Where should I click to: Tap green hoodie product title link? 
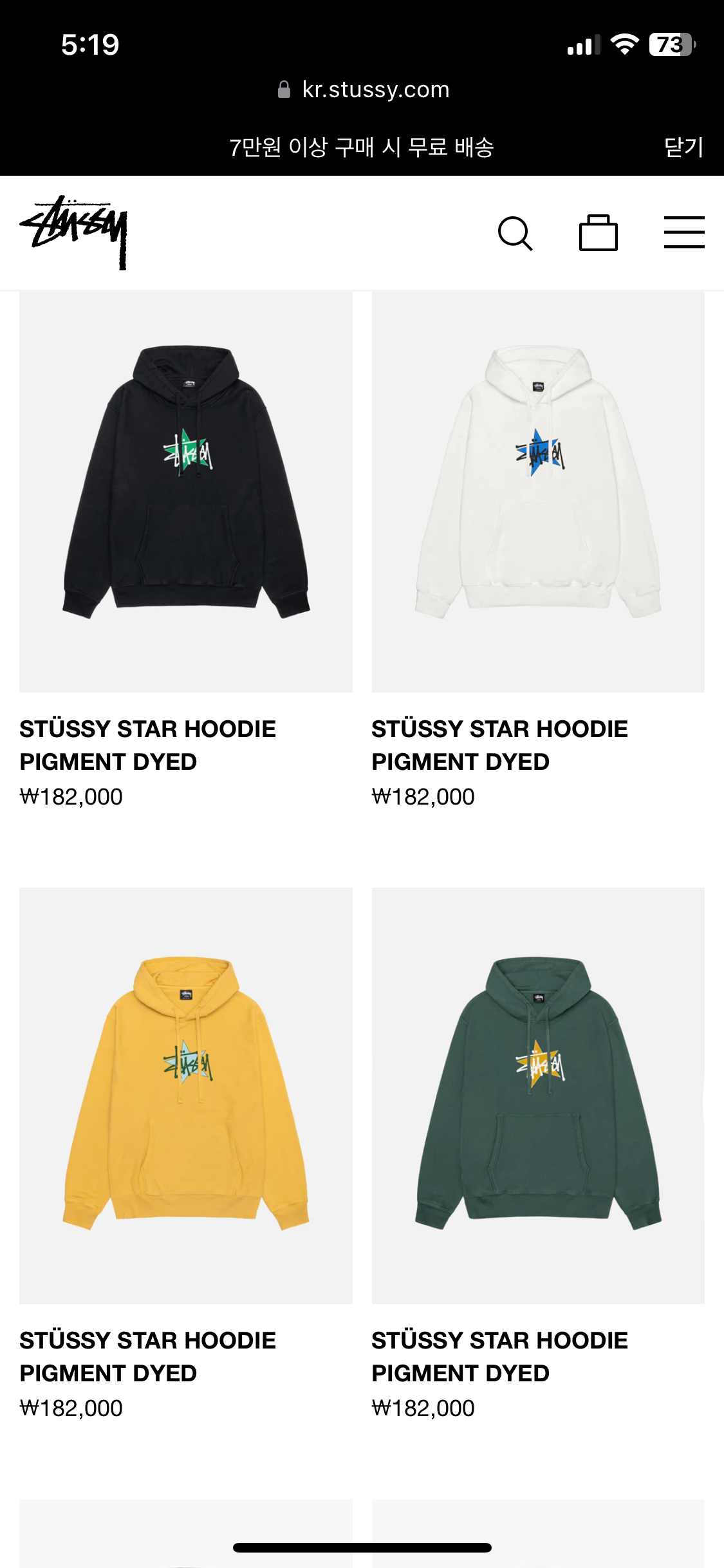coord(500,1357)
